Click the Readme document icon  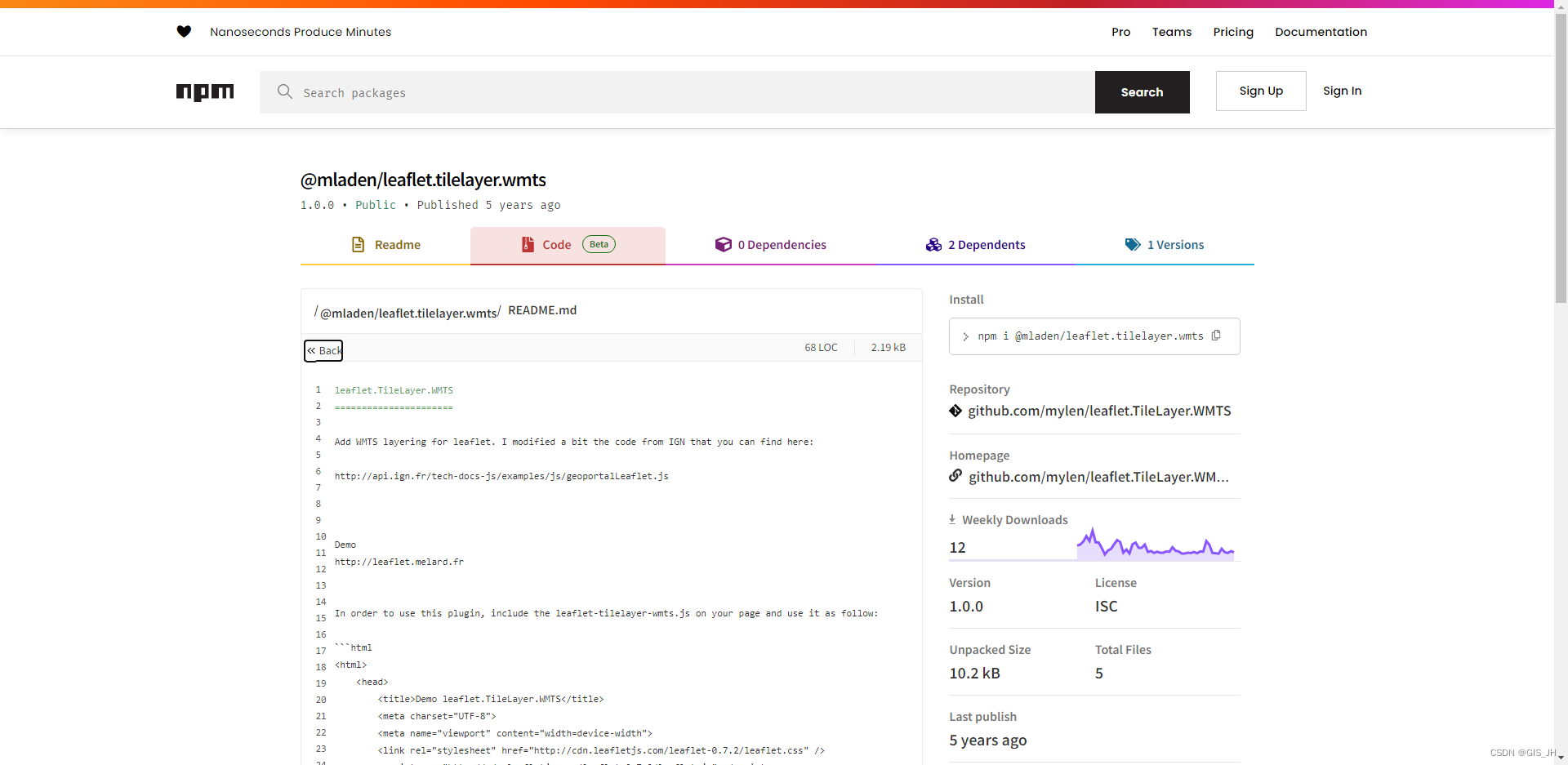coord(358,244)
